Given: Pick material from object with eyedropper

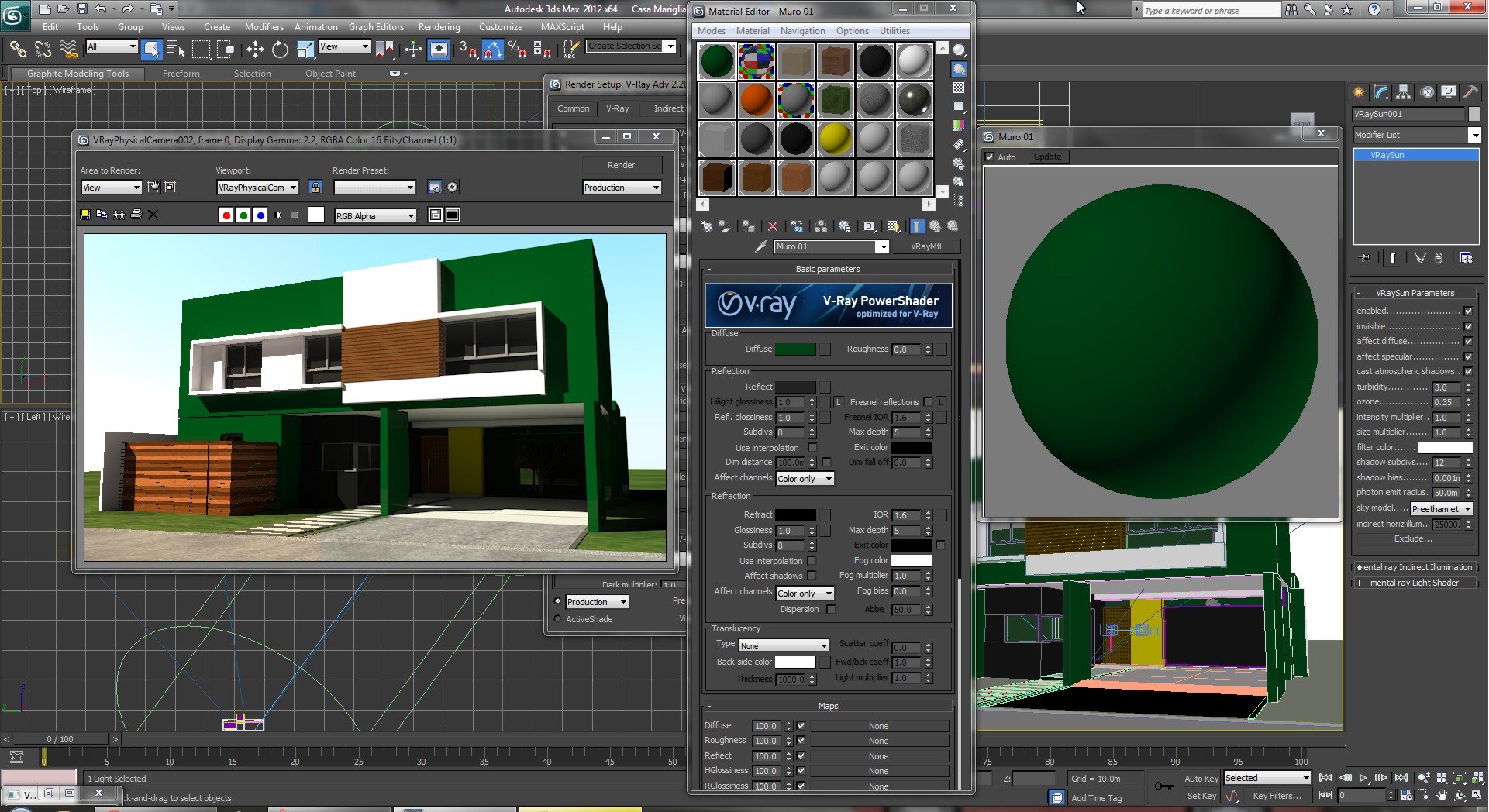Looking at the screenshot, I should 761,246.
